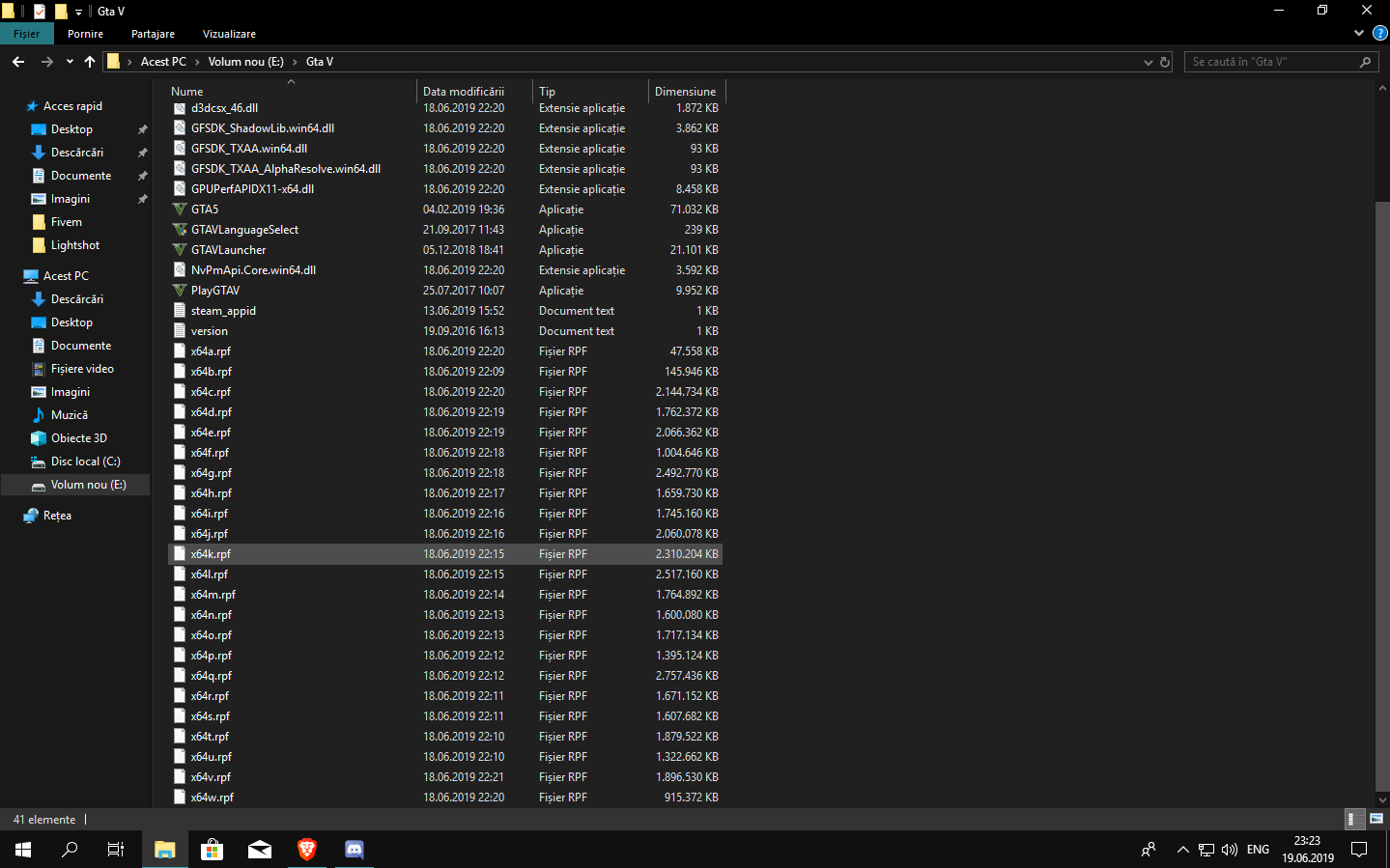Open Windows Search from taskbar
The image size is (1390, 868).
click(x=70, y=850)
